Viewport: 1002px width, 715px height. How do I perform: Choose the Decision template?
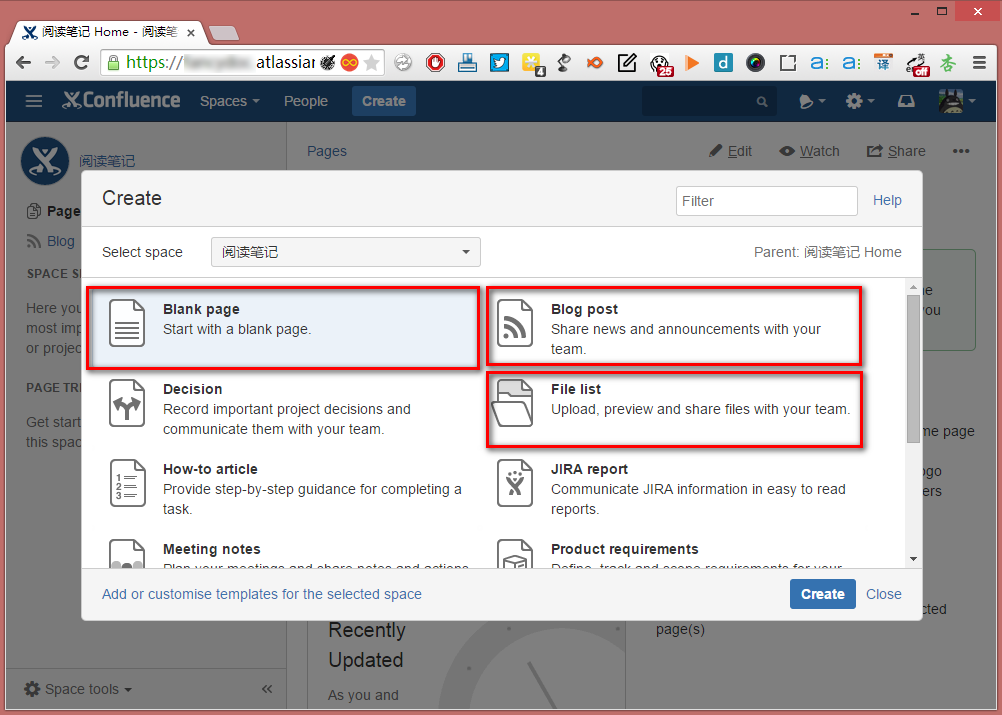pyautogui.click(x=282, y=408)
